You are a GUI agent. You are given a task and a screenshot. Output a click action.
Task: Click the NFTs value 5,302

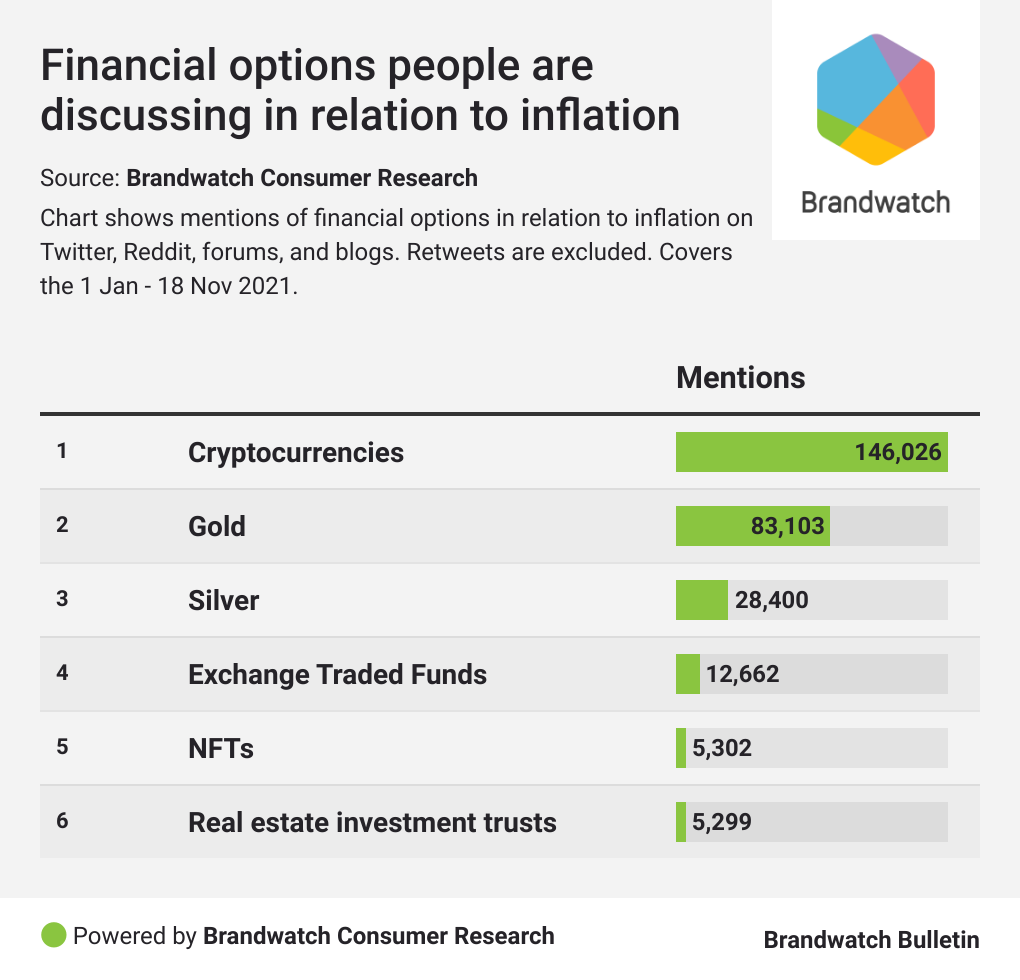pyautogui.click(x=721, y=748)
